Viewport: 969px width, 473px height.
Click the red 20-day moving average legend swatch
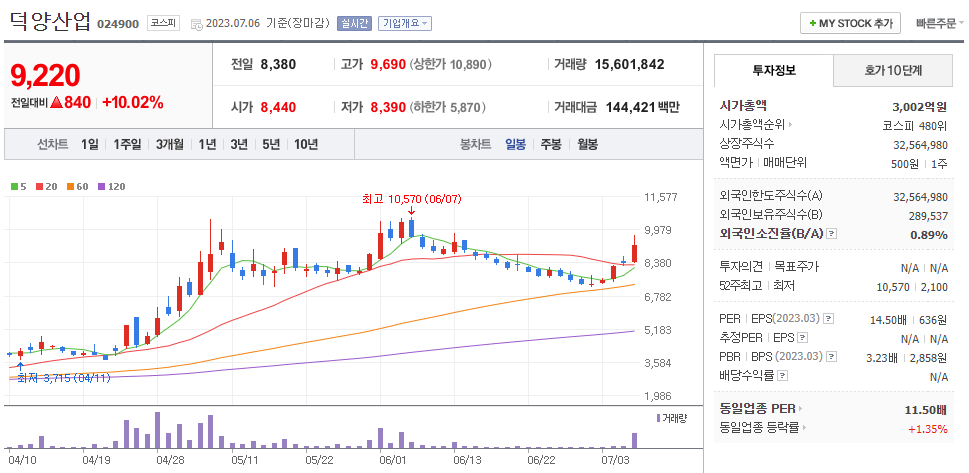click(x=39, y=186)
